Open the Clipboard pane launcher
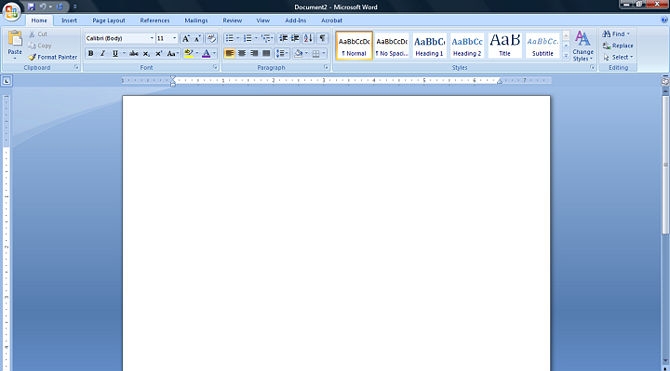 coord(76,68)
